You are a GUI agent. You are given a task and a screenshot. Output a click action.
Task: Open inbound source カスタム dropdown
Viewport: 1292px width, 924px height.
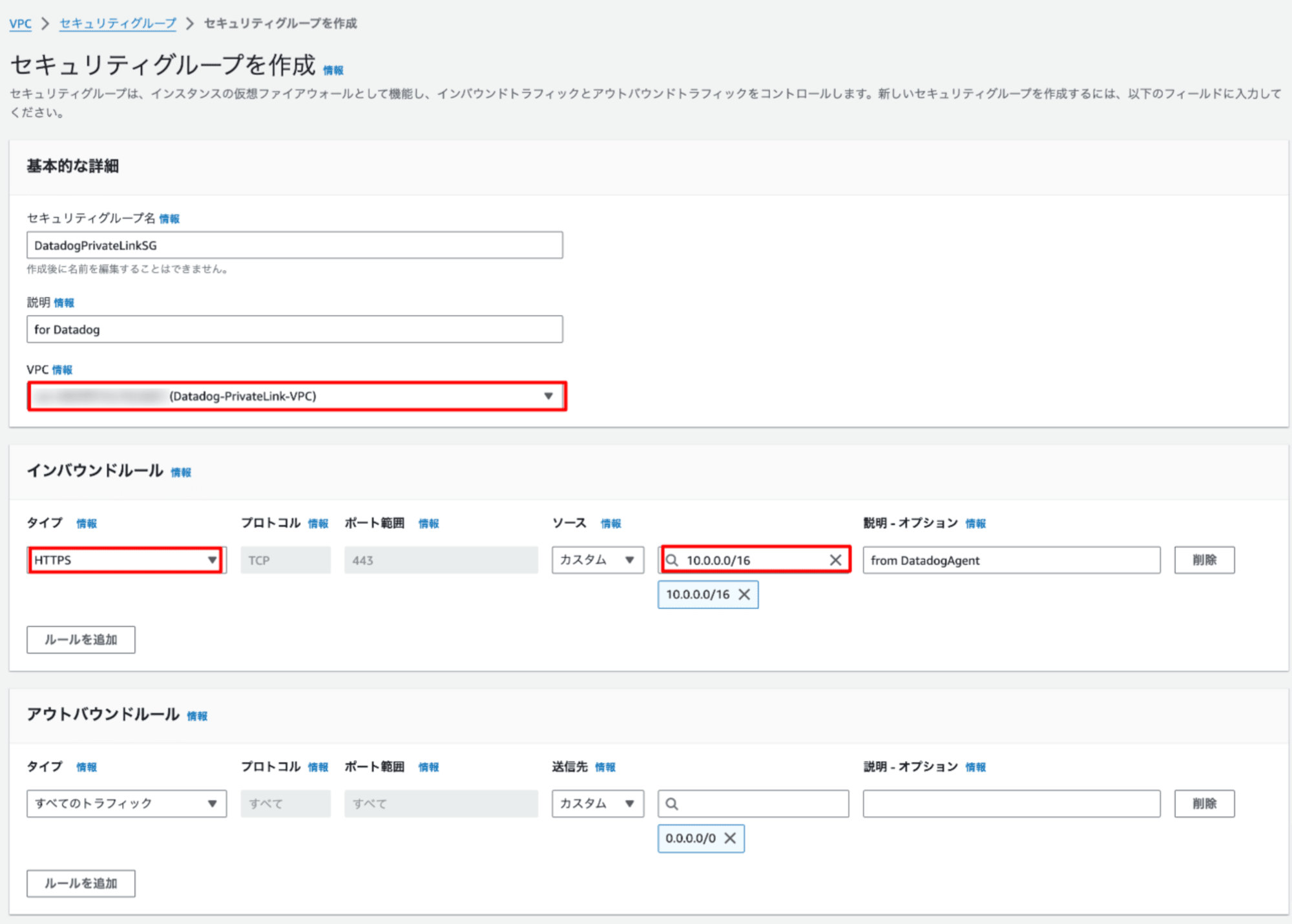(598, 560)
